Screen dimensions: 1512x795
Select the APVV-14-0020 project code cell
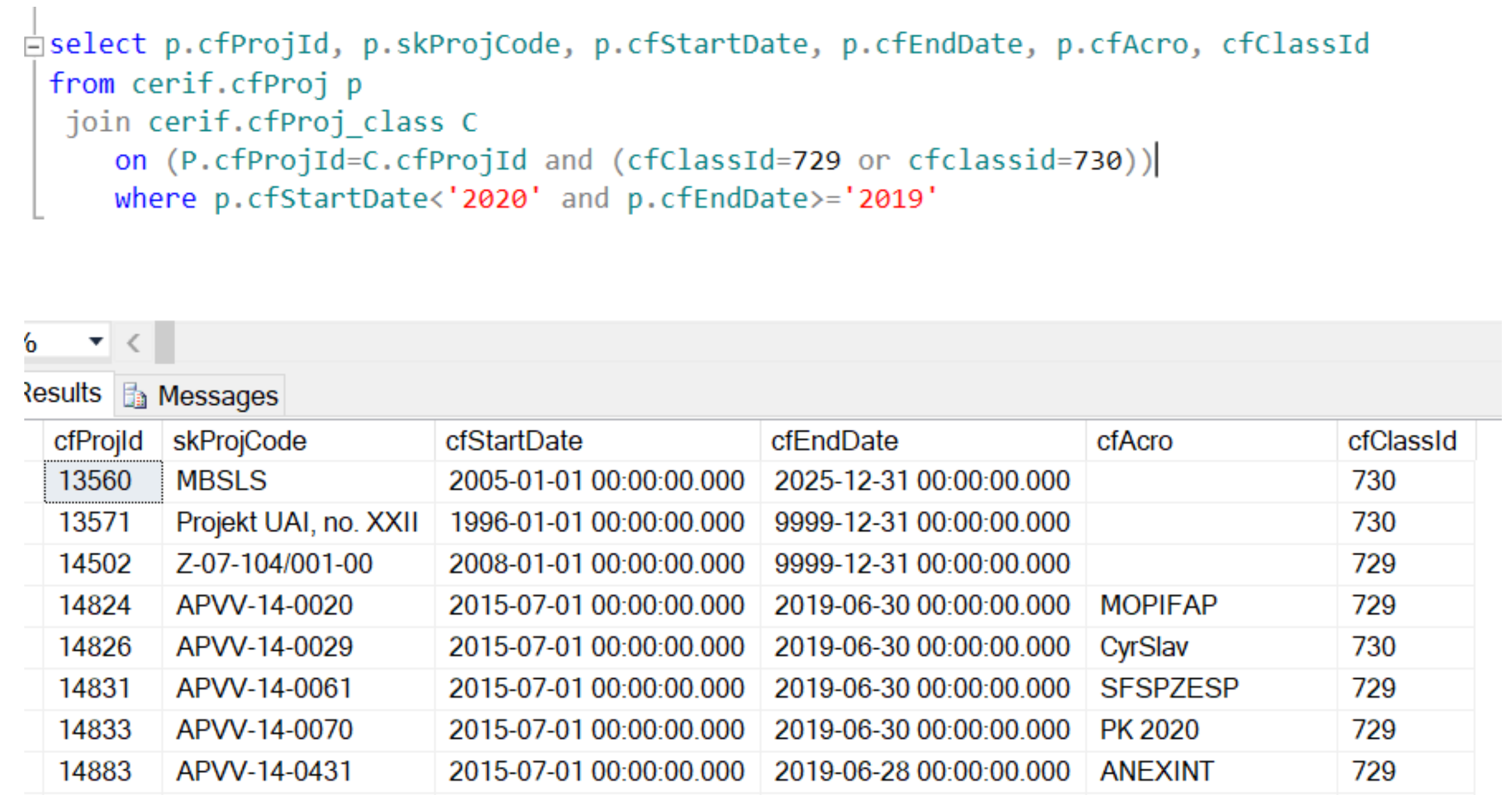[264, 606]
